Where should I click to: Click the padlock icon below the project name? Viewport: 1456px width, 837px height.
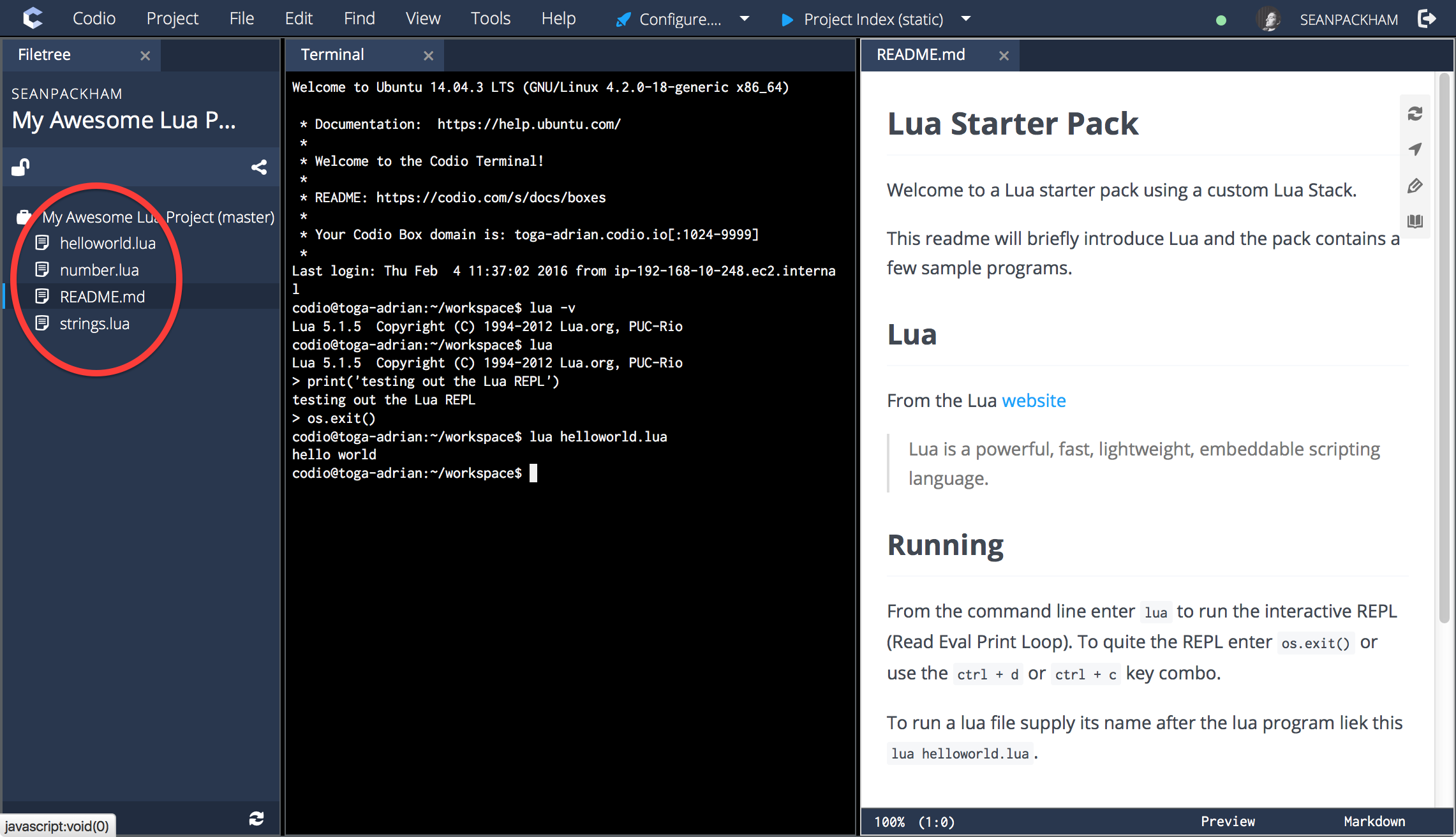[x=20, y=167]
